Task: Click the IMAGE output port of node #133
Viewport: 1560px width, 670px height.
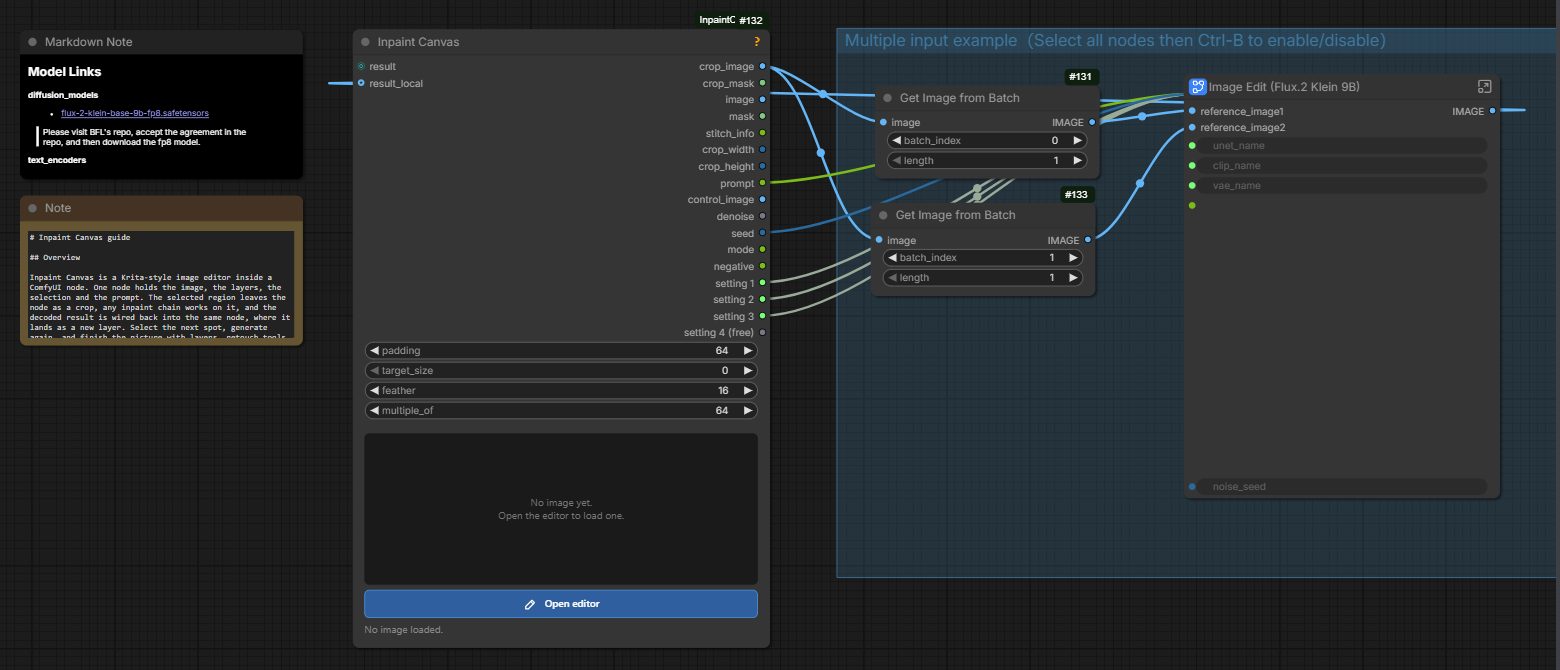Action: pos(1088,240)
